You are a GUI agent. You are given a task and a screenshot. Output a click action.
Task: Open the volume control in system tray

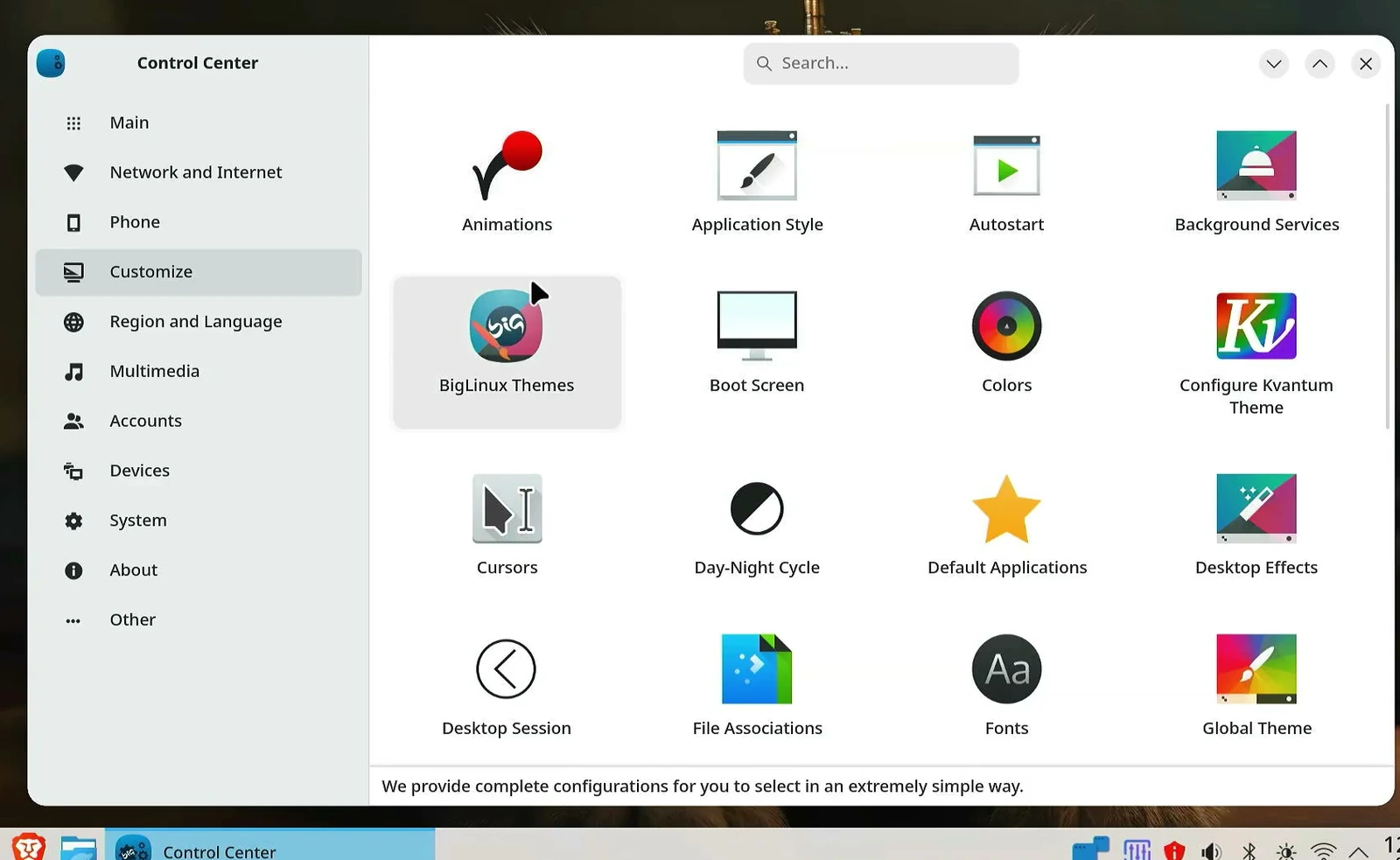pos(1211,851)
